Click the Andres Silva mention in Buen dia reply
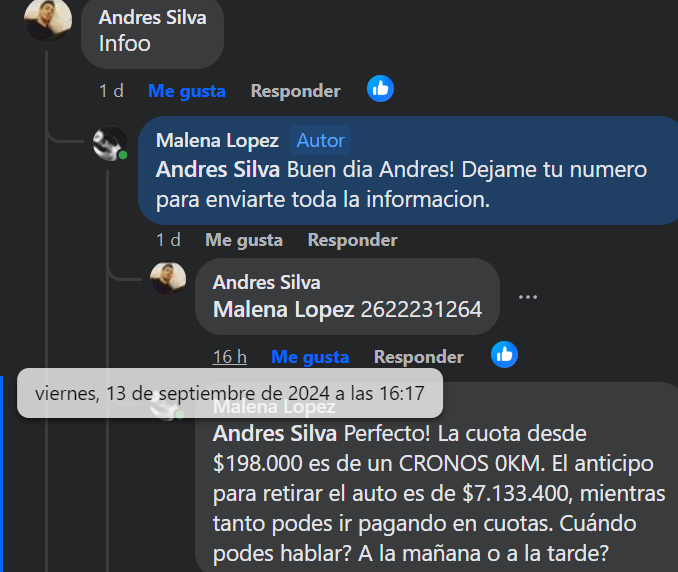678x572 pixels. [217, 169]
